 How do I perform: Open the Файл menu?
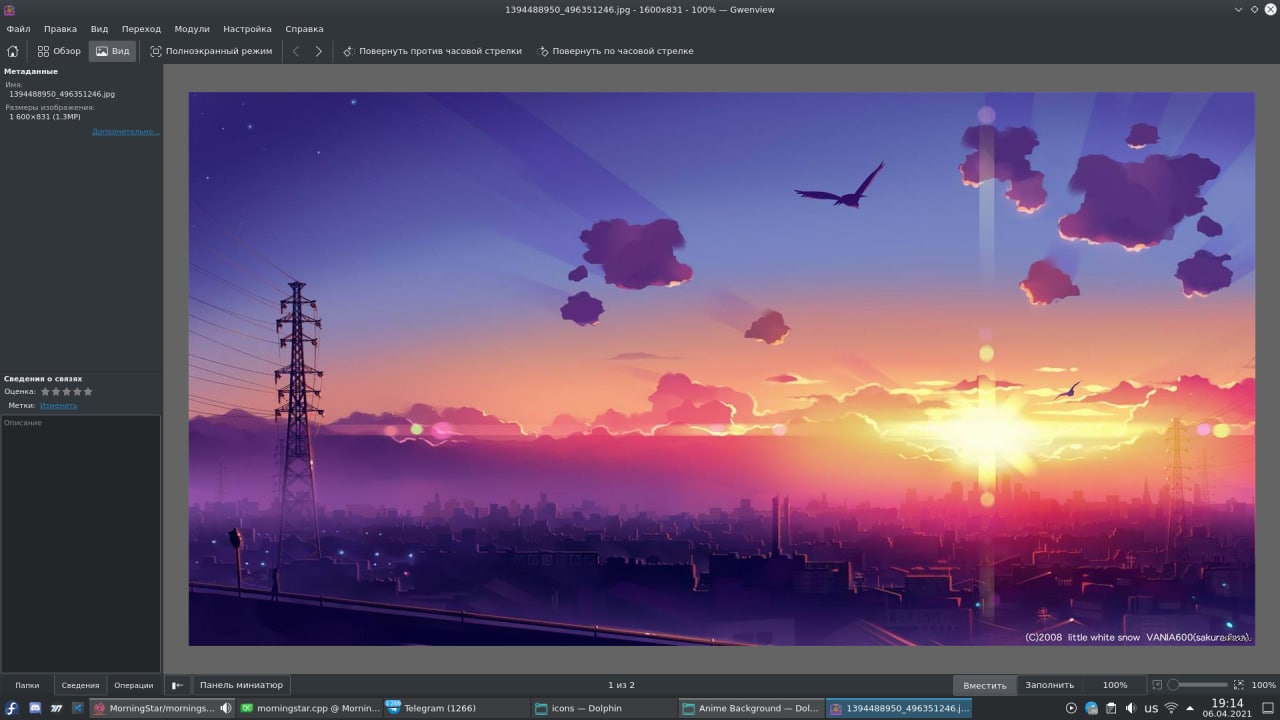point(18,29)
